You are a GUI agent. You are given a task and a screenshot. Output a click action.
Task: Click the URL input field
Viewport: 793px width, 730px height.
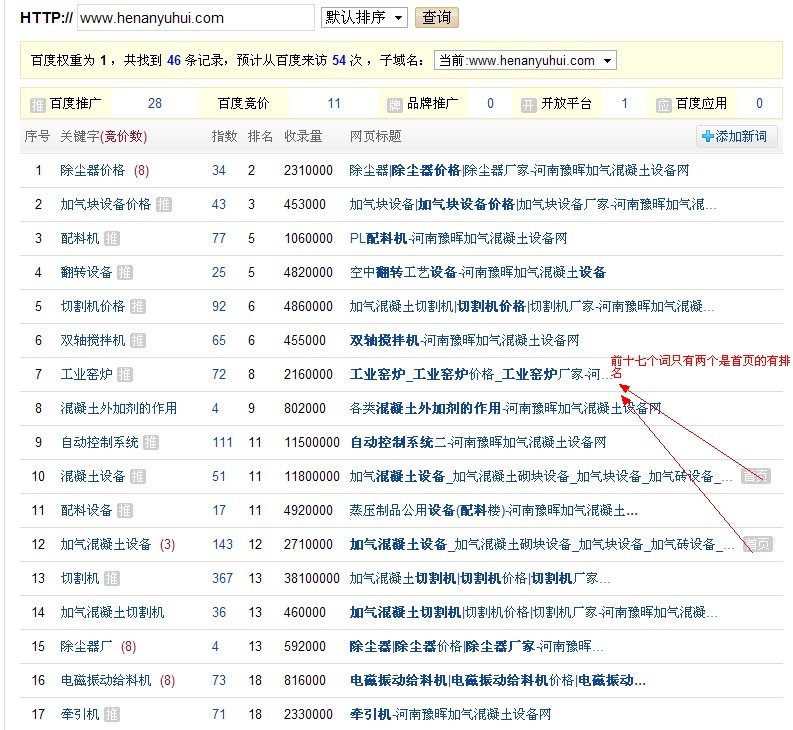(x=195, y=17)
